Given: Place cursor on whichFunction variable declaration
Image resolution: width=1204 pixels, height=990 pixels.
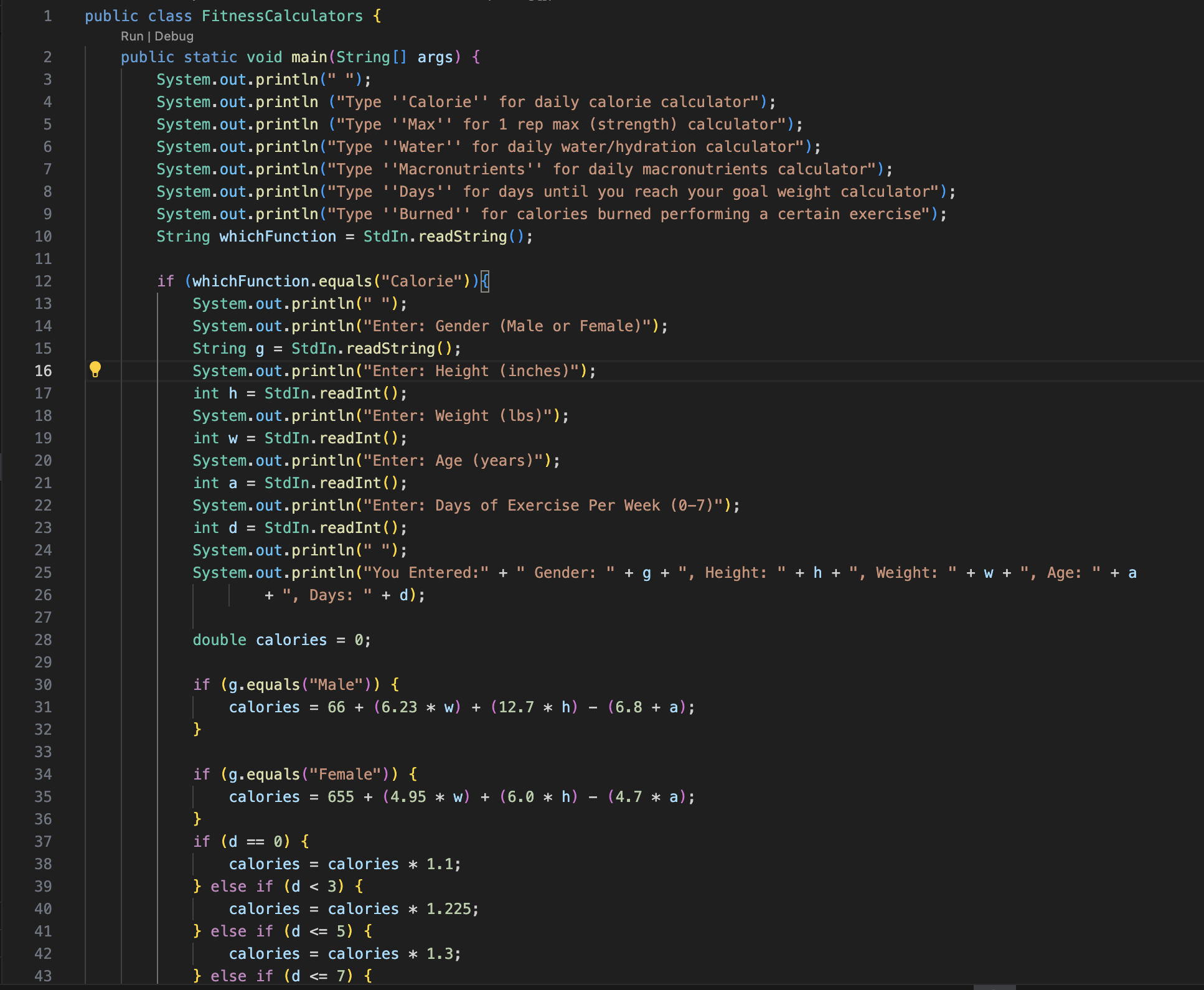Looking at the screenshot, I should coord(277,237).
